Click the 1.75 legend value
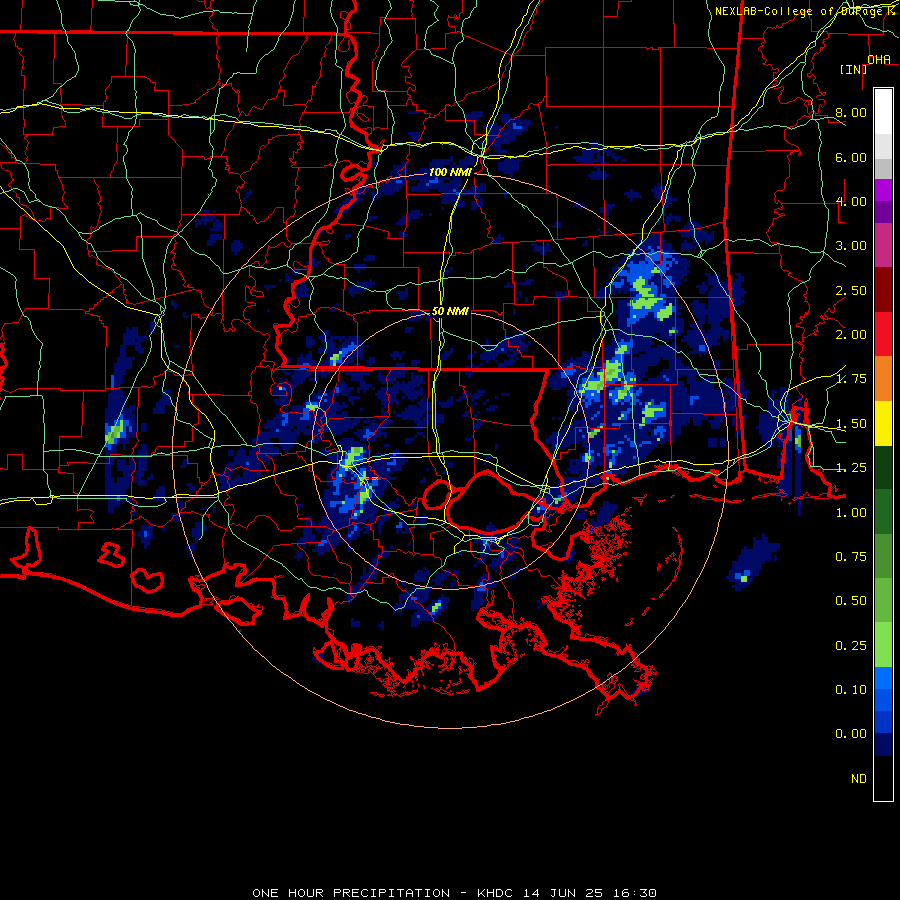The width and height of the screenshot is (900, 900). point(851,379)
